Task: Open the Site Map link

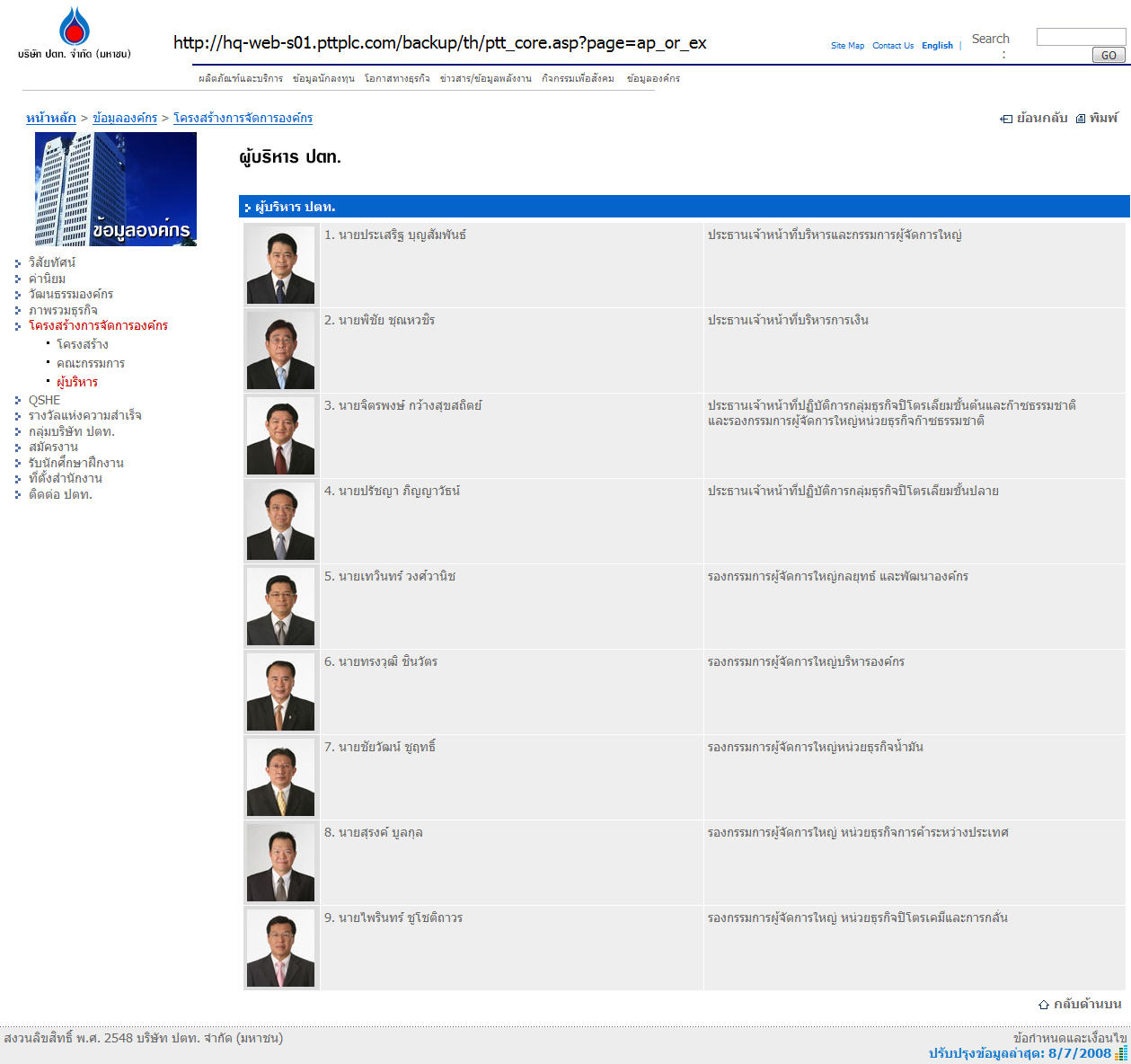Action: click(847, 46)
